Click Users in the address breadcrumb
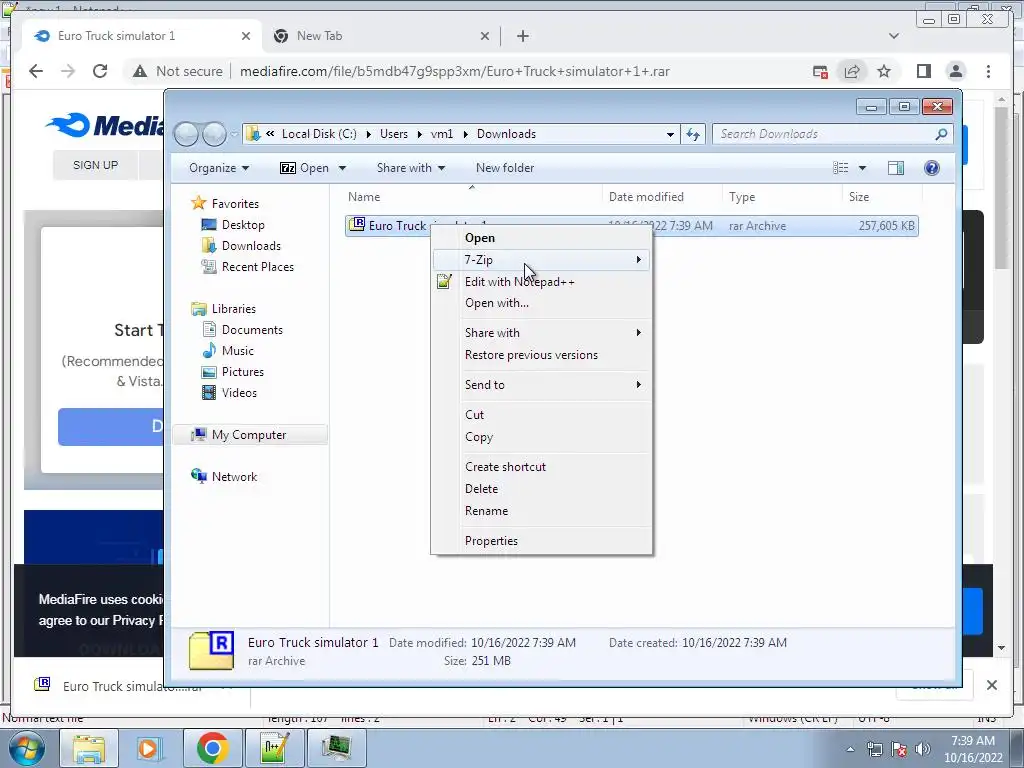The width and height of the screenshot is (1024, 768). [394, 134]
